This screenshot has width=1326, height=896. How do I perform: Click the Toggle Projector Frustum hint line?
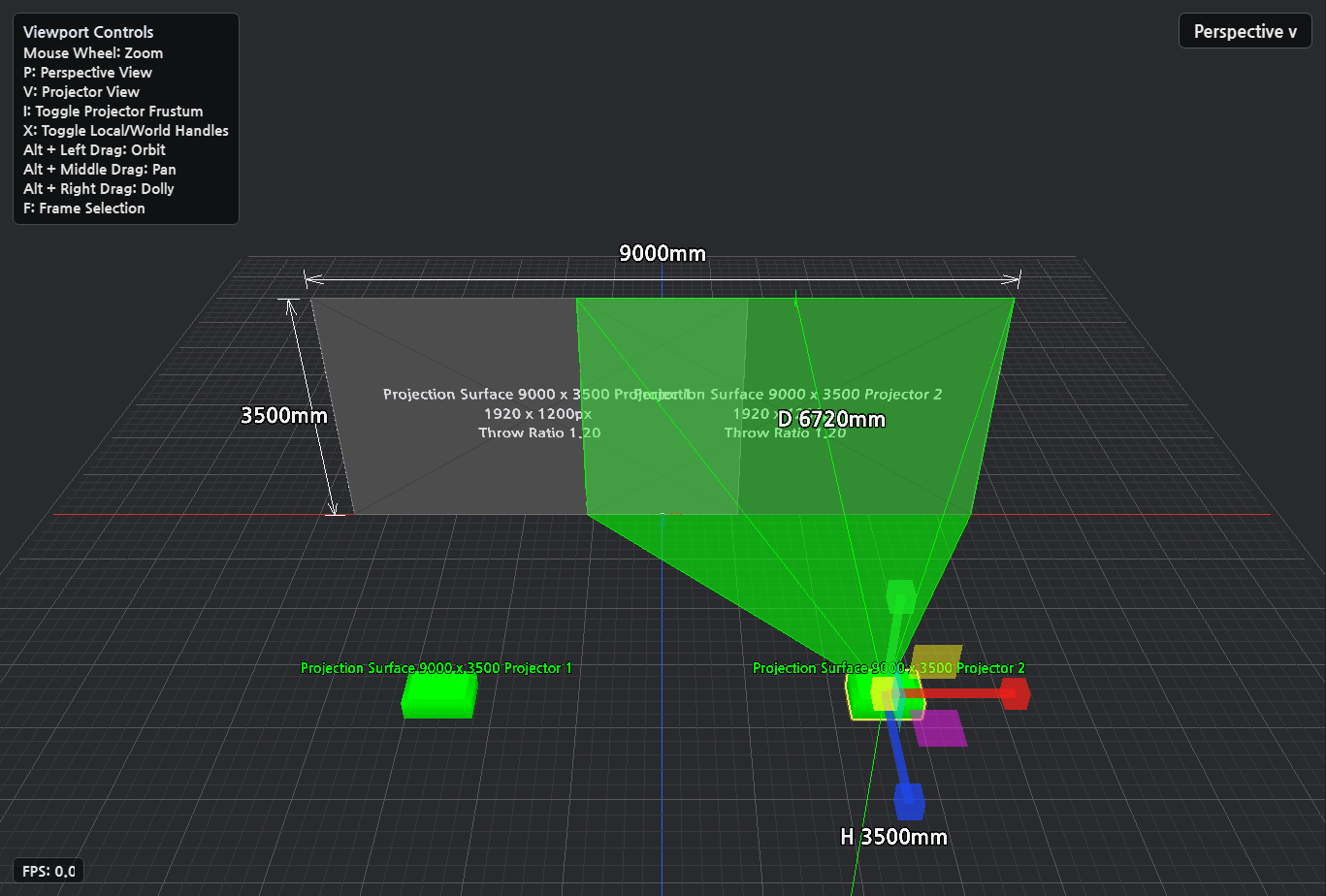pos(113,112)
